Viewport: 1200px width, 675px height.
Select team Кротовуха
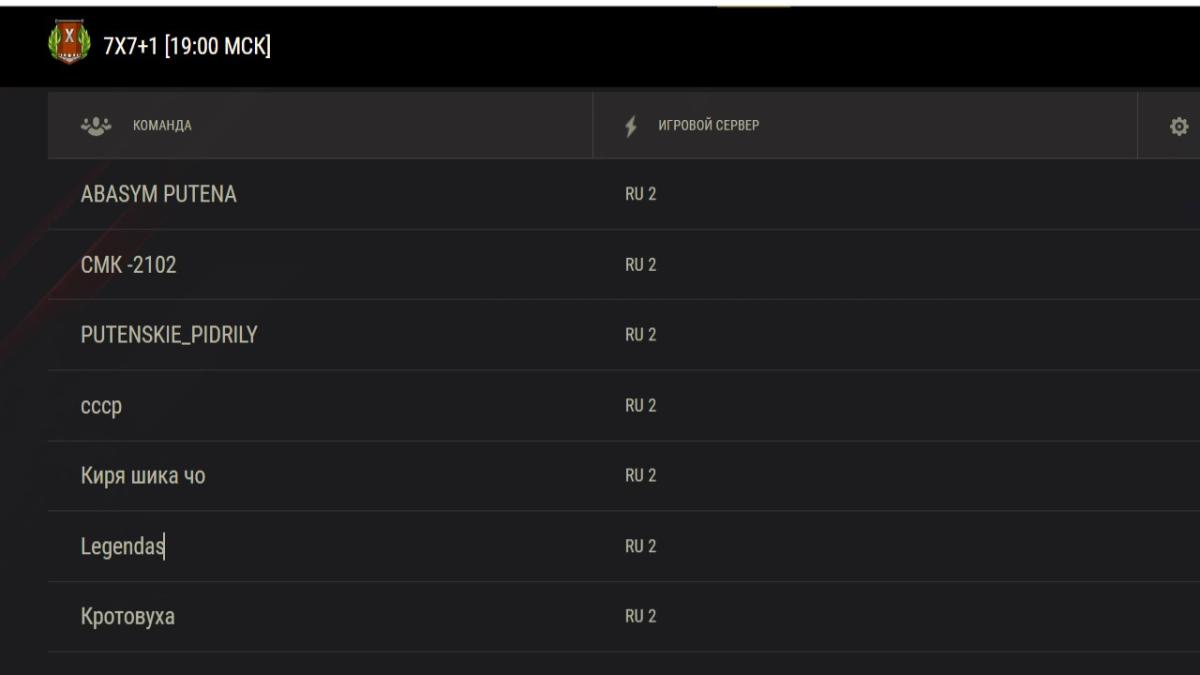[x=128, y=616]
